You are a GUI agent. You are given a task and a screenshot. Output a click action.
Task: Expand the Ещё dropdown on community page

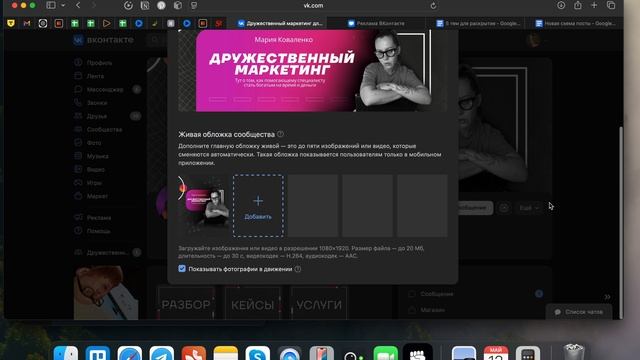[x=529, y=208]
